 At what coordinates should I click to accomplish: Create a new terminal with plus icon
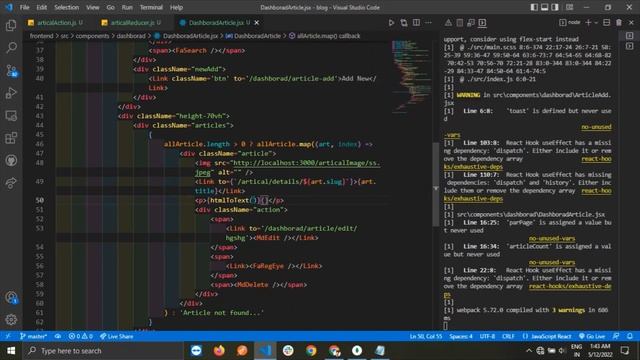[x=588, y=23]
